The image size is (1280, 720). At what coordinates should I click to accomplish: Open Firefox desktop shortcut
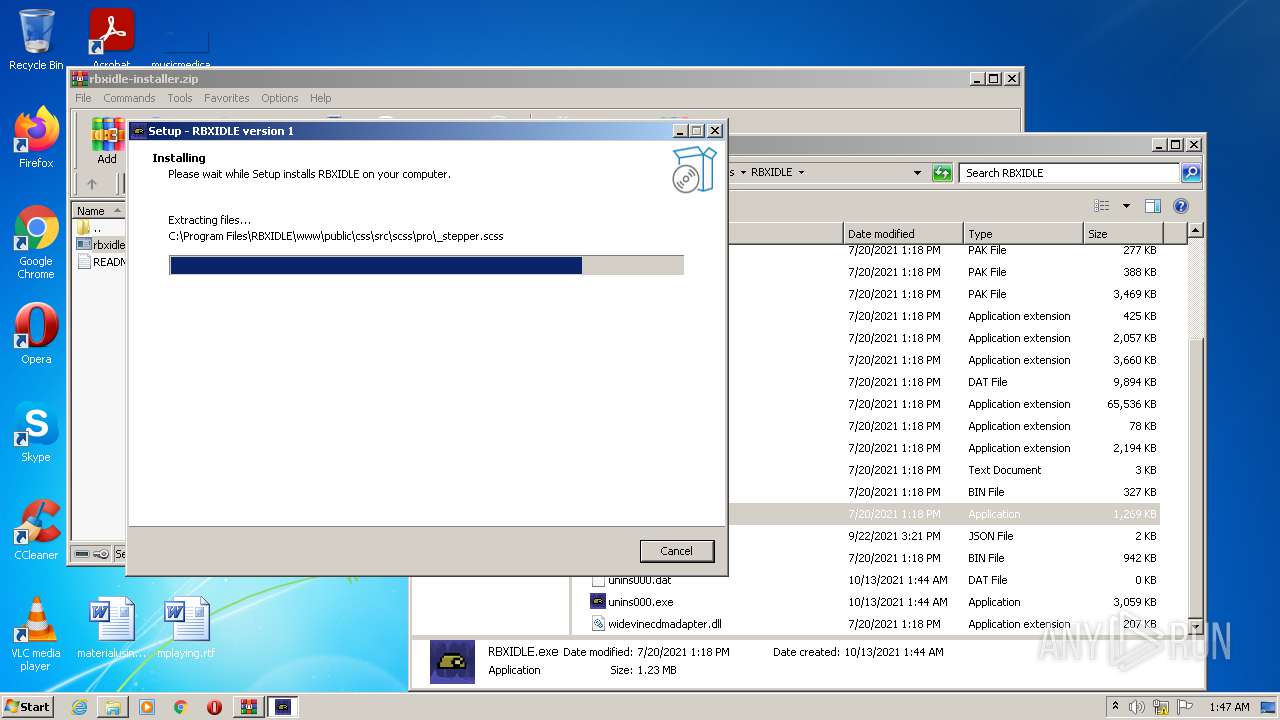point(36,138)
